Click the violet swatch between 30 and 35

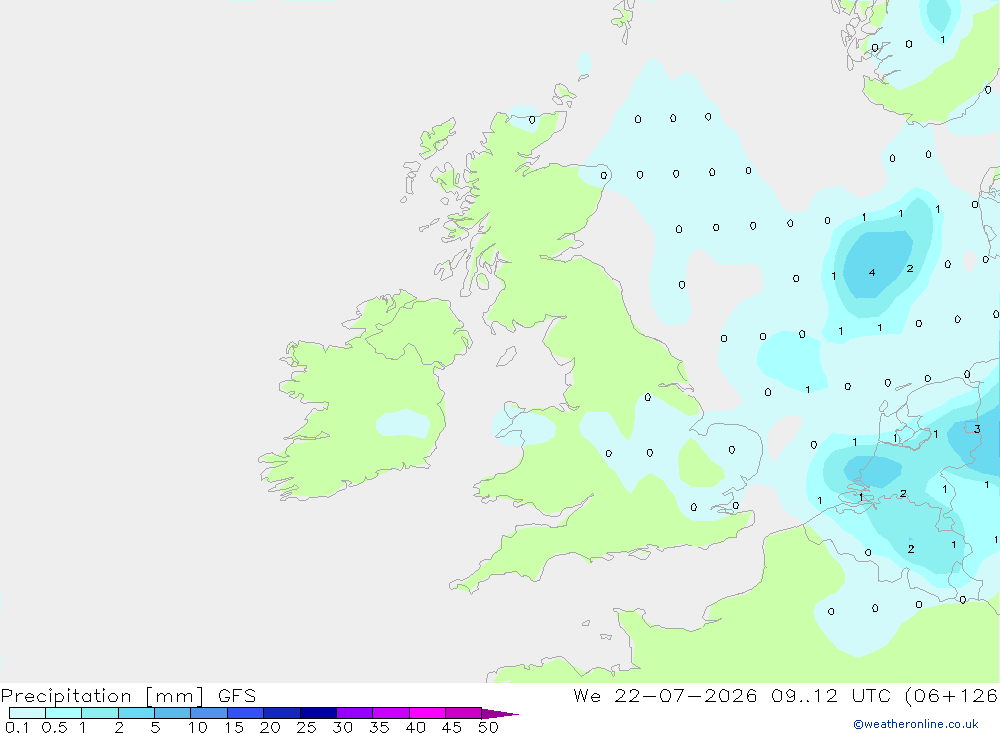[355, 713]
